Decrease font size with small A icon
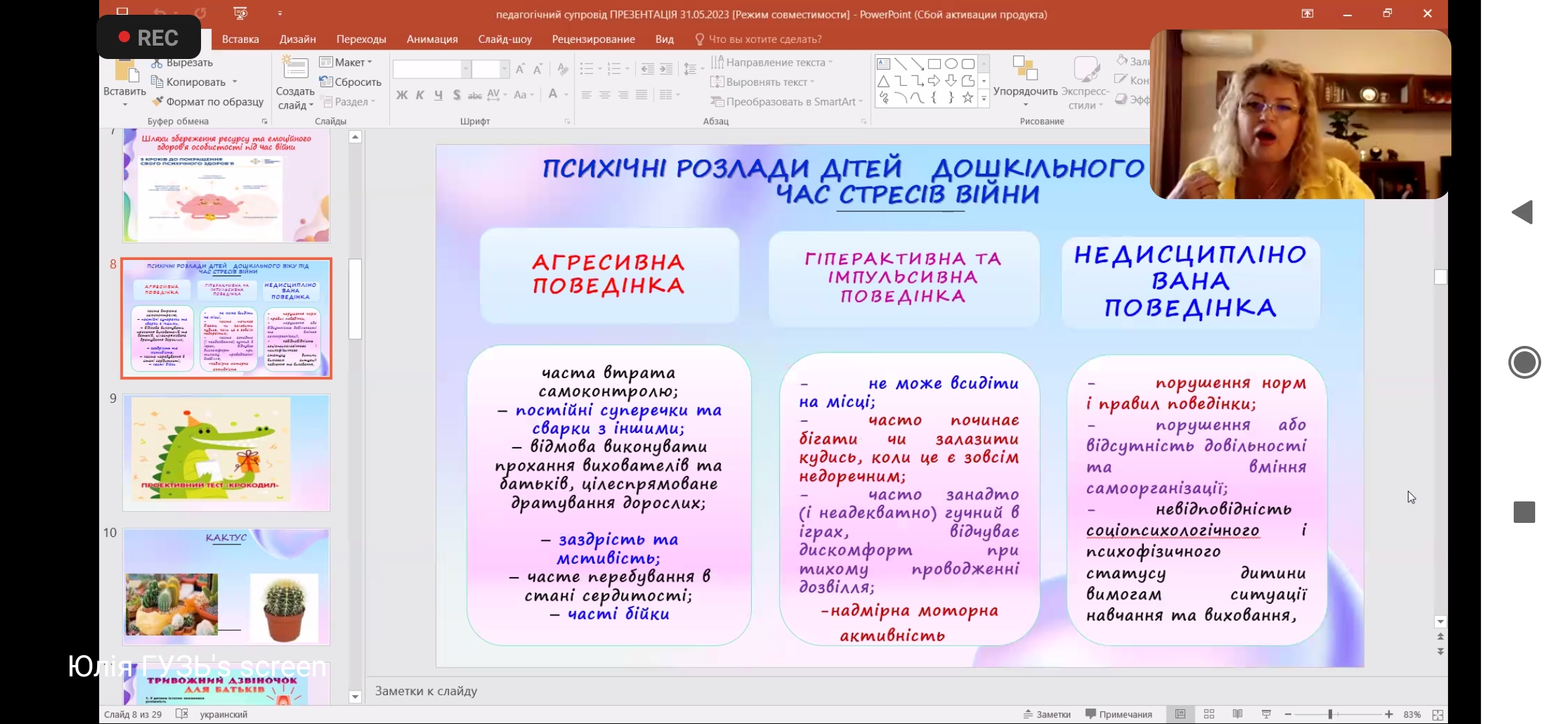 tap(538, 69)
